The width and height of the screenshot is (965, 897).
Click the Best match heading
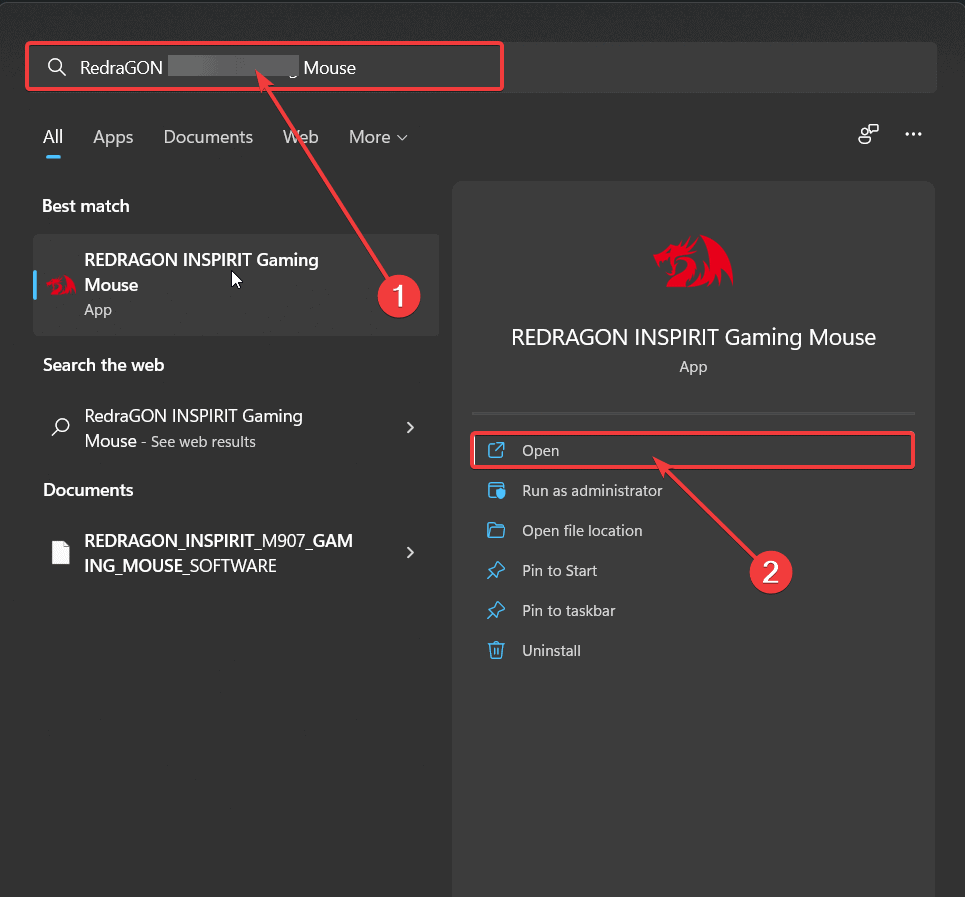tap(86, 206)
